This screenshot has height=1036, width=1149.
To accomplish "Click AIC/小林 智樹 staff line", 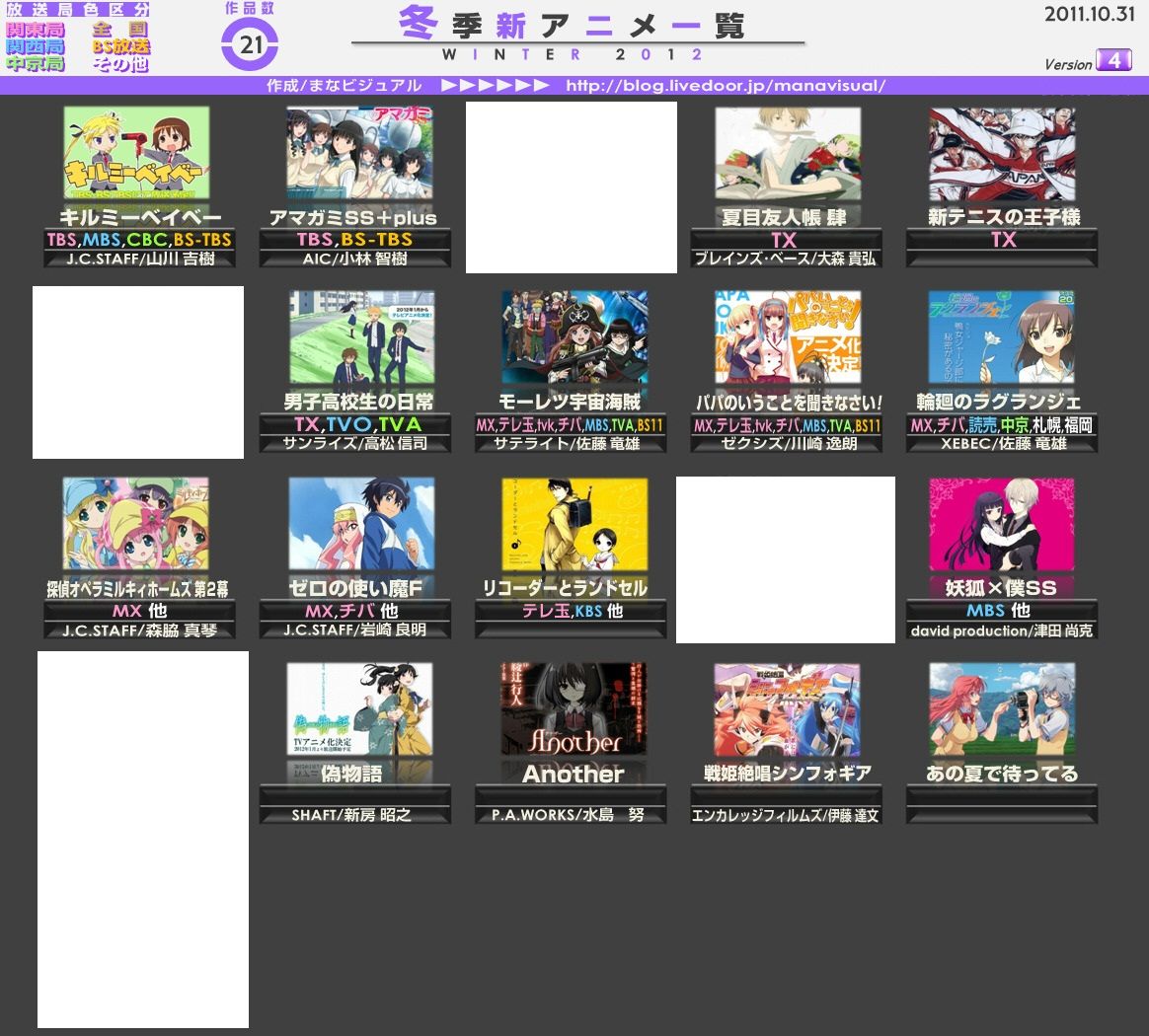I will point(354,259).
